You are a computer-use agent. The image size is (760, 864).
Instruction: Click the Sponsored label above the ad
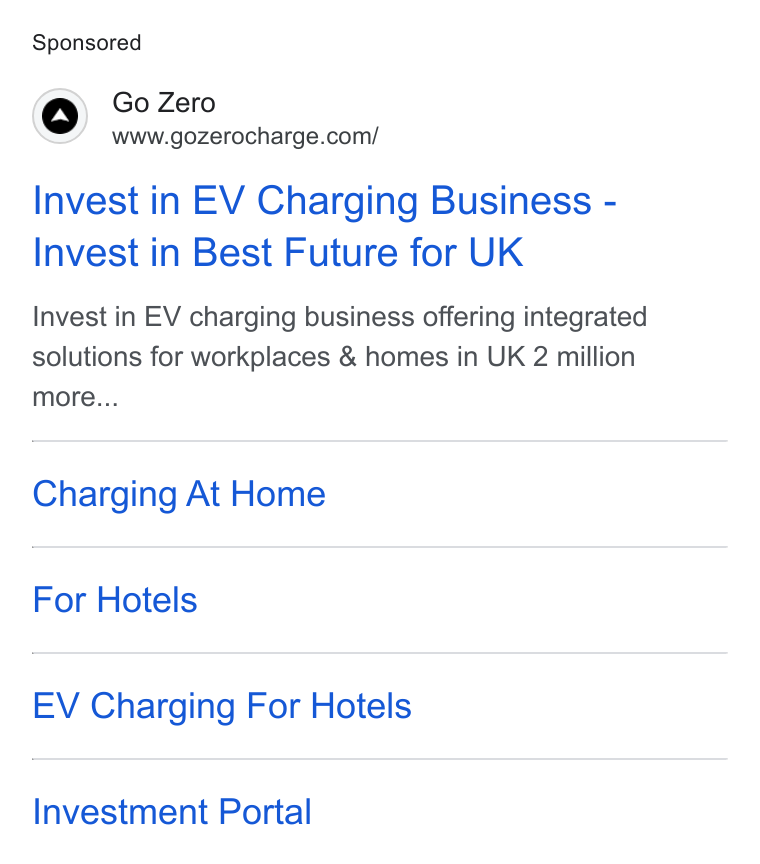tap(87, 43)
